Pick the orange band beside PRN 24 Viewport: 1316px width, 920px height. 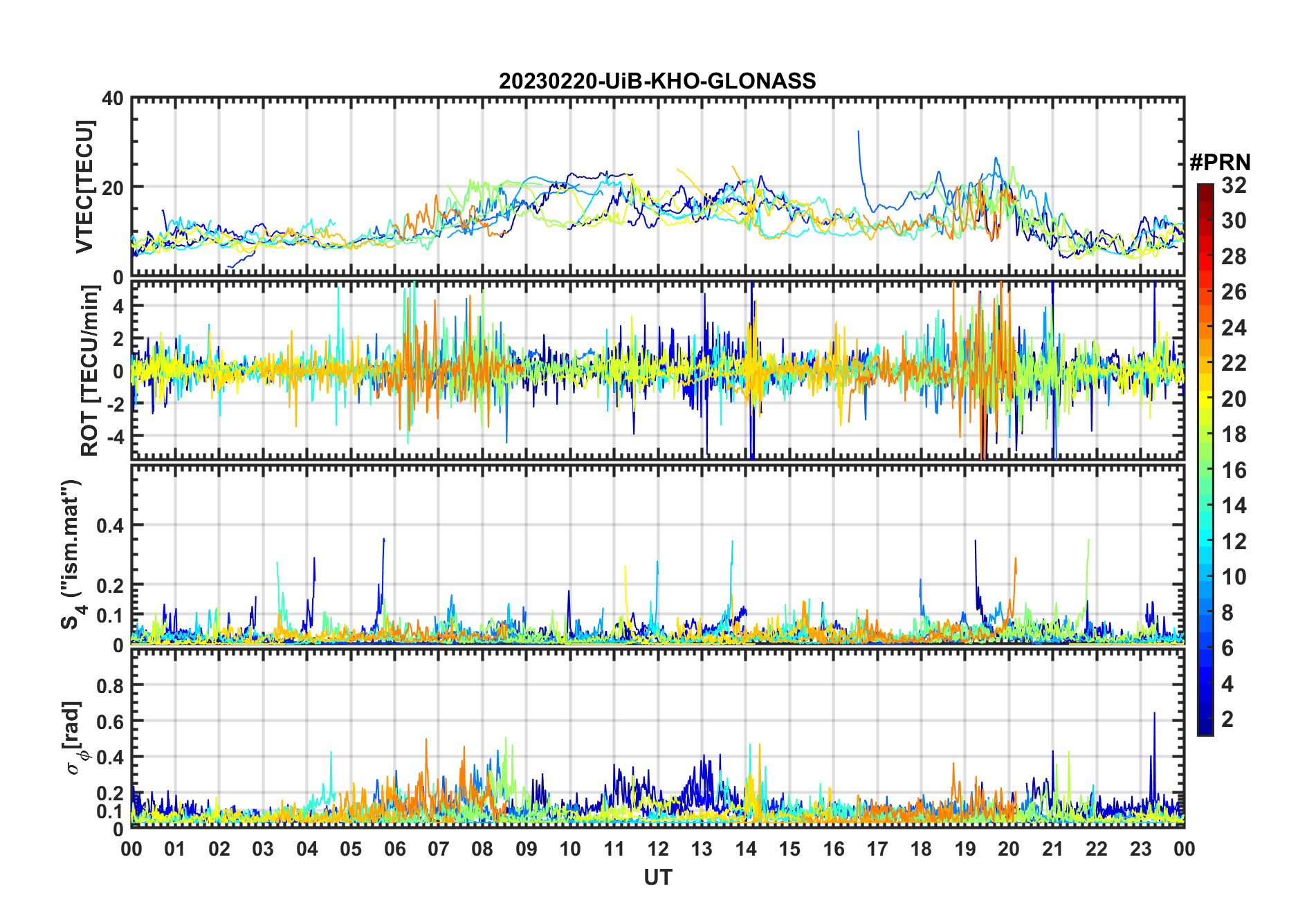(1205, 328)
